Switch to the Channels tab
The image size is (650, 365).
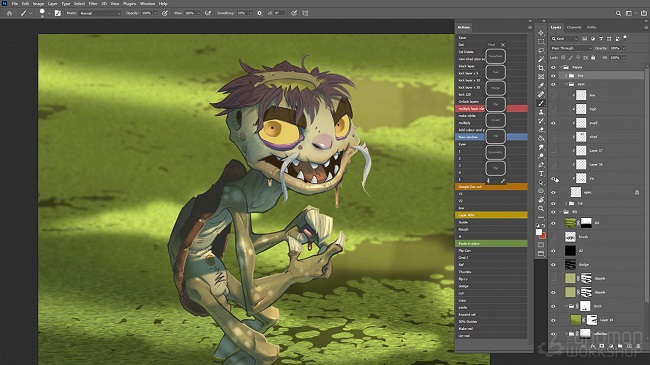[x=574, y=27]
